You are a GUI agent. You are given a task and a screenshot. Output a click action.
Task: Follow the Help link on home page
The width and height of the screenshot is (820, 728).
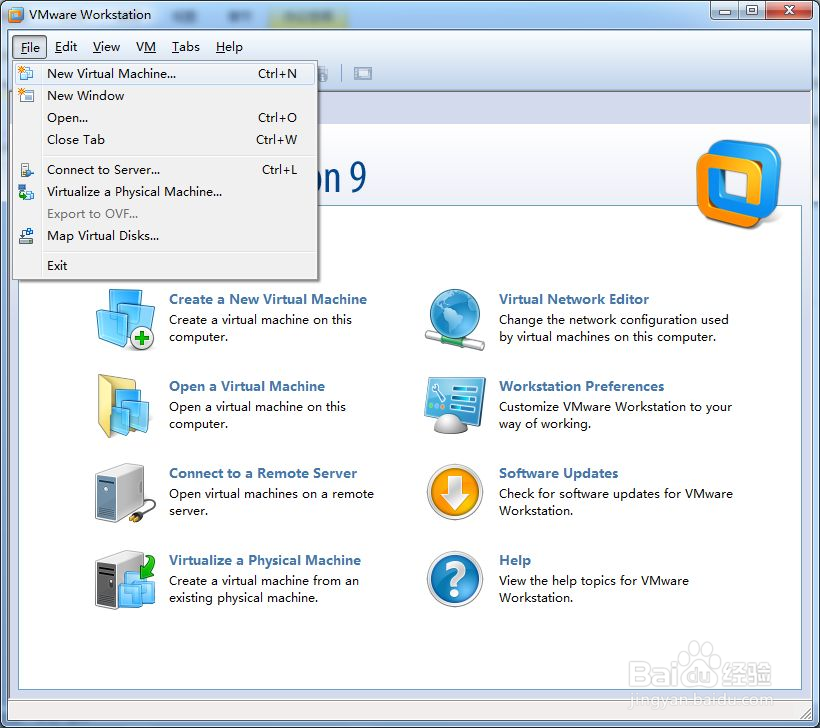515,560
